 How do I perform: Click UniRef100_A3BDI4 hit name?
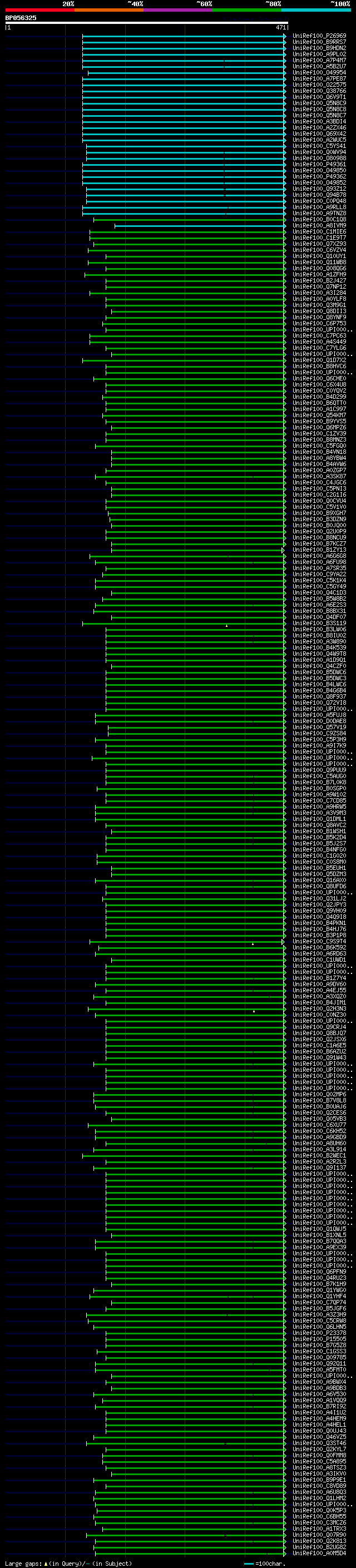point(319,122)
